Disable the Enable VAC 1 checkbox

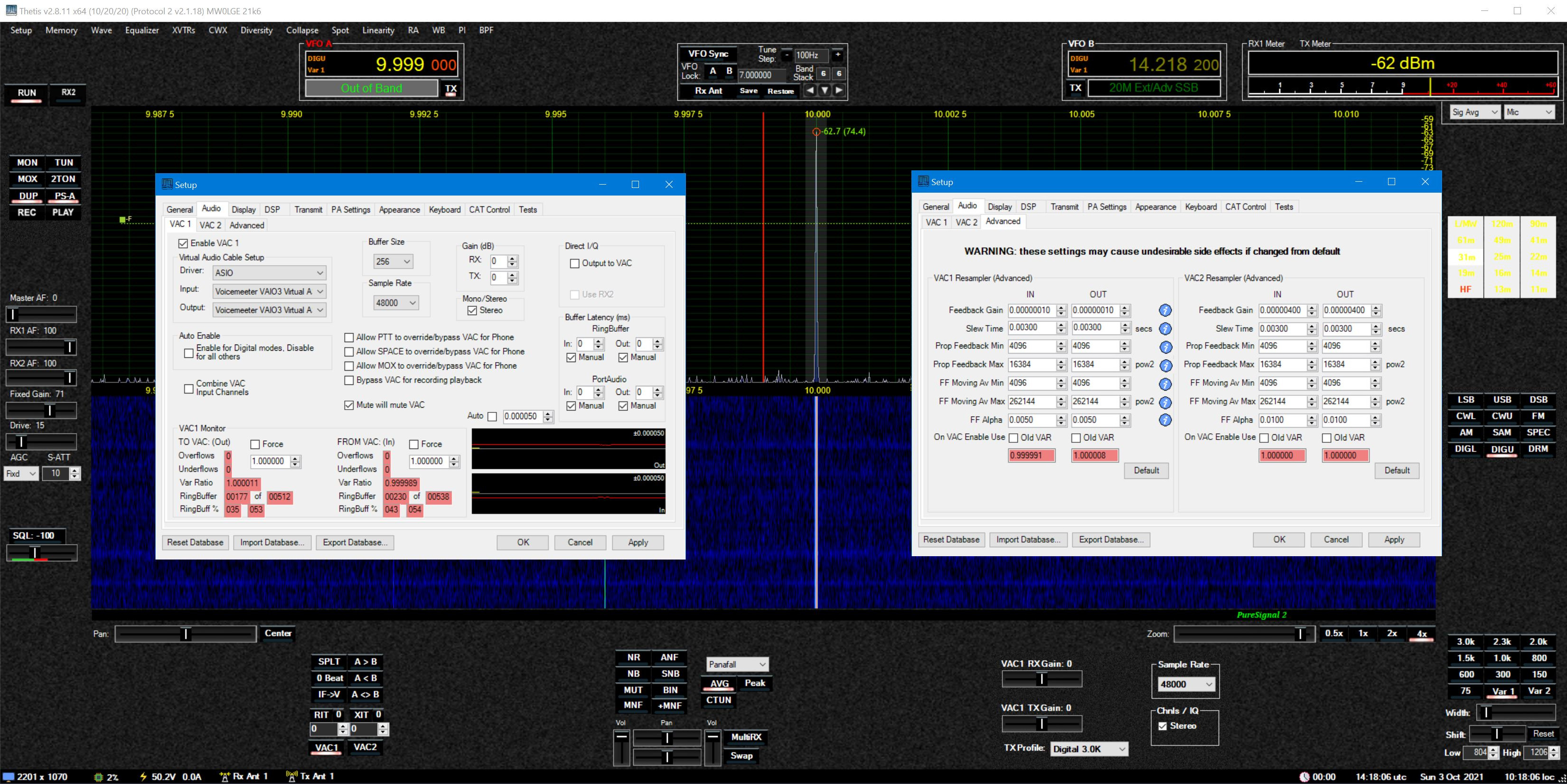point(183,243)
